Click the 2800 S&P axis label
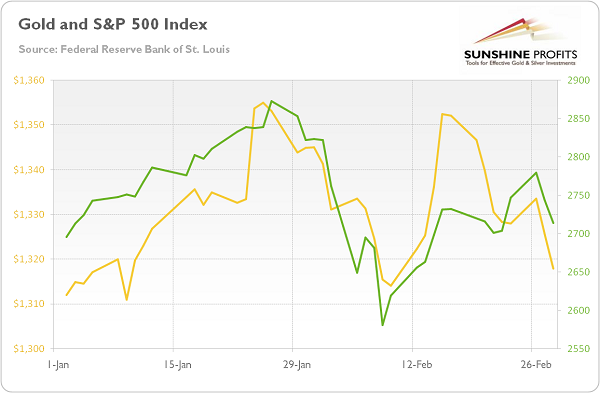Viewport: 600px width, 393px height. pos(579,157)
